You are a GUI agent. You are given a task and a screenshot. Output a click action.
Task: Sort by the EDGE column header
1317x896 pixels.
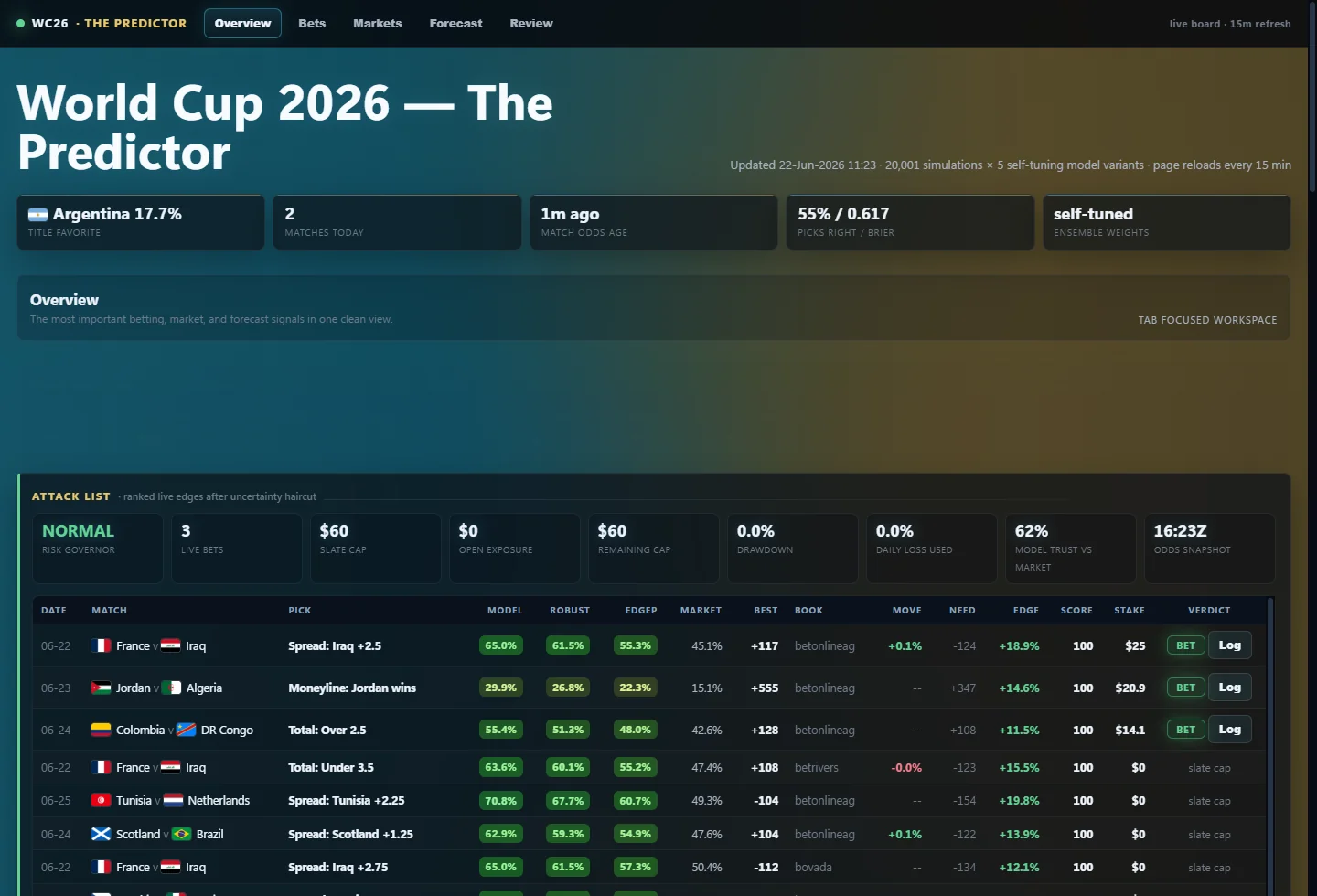1026,611
